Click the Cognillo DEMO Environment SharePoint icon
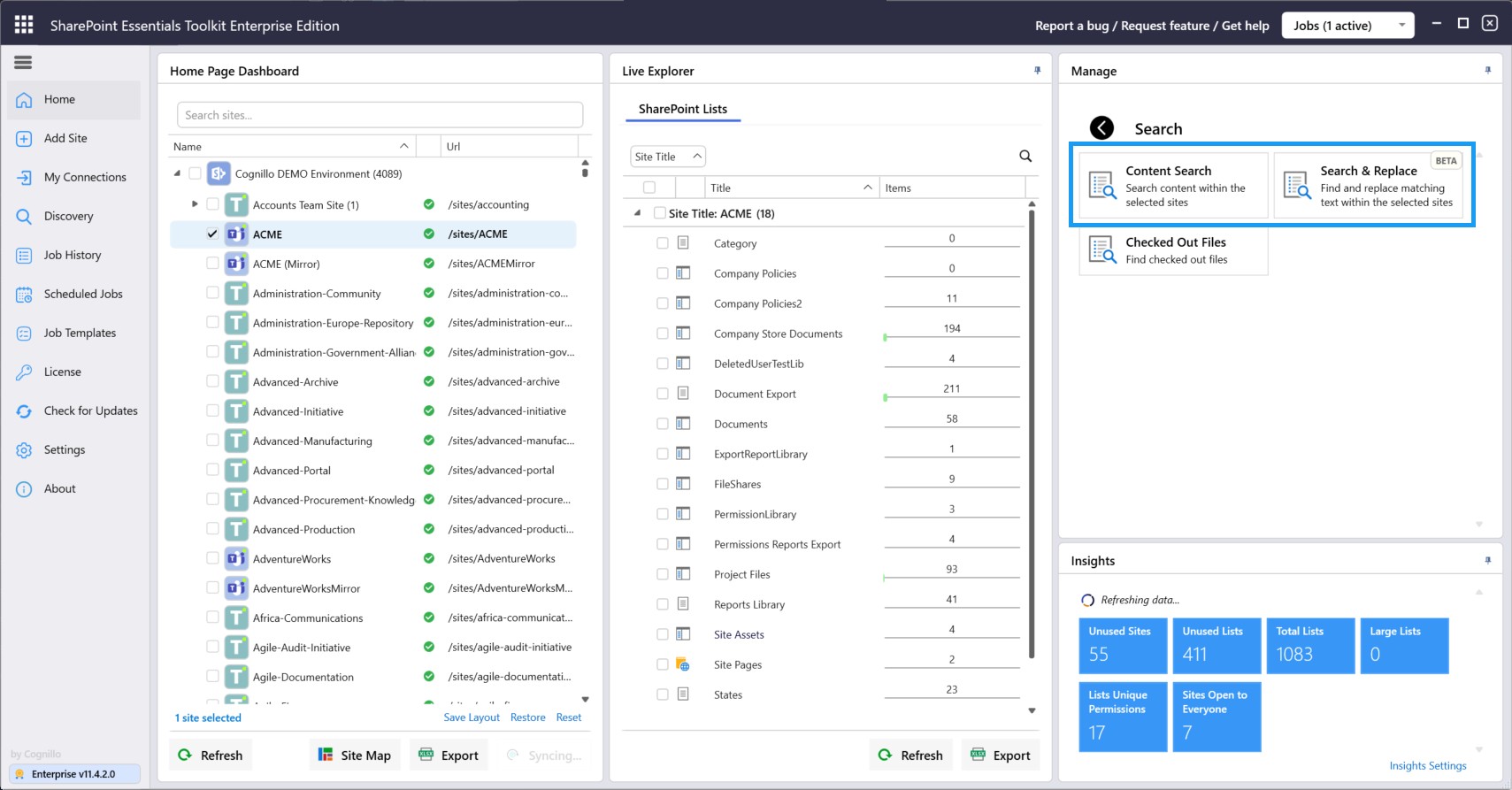 click(x=219, y=173)
